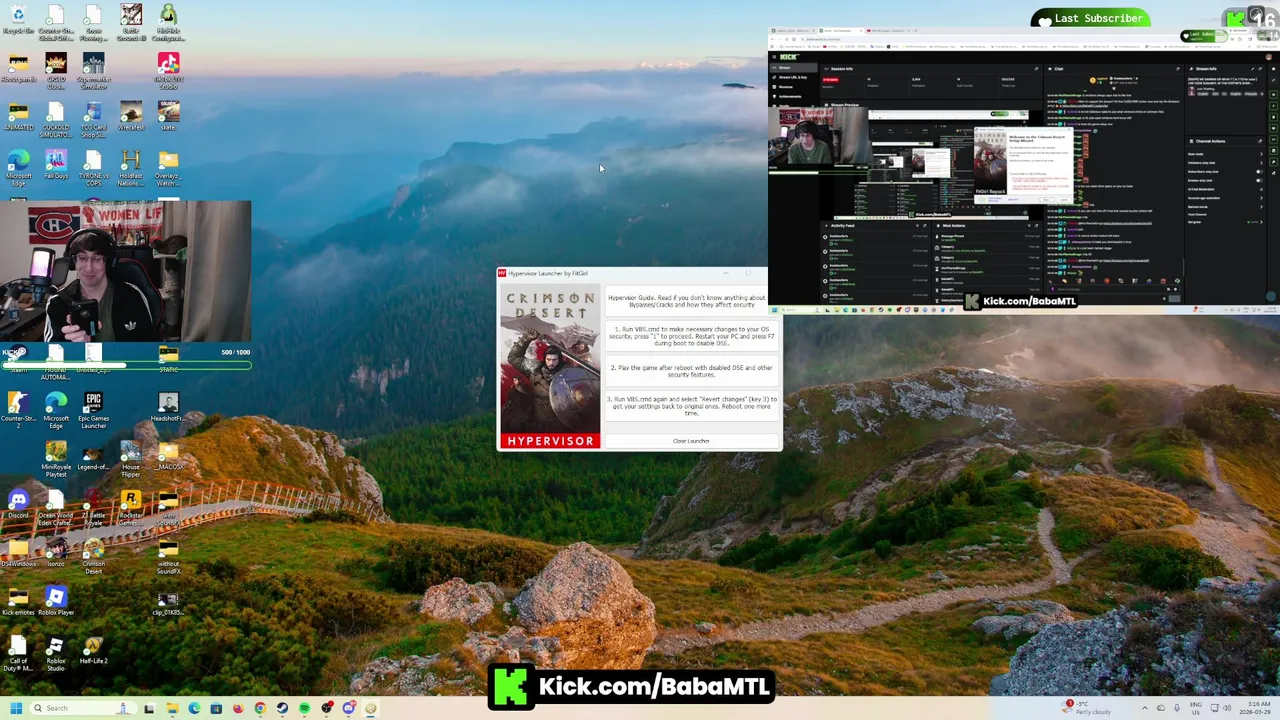The image size is (1280, 720).
Task: Launch Crimson Desert desktop icon
Action: tap(93, 555)
